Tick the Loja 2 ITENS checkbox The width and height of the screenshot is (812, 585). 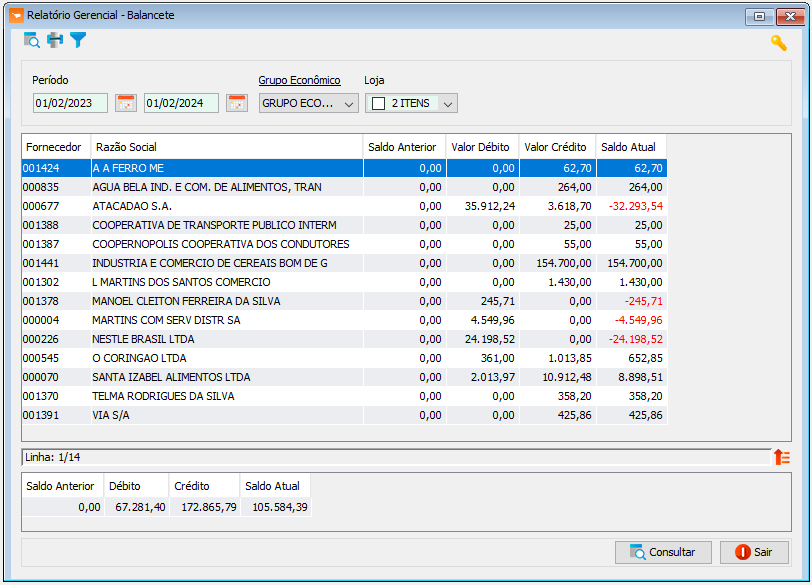pyautogui.click(x=379, y=104)
